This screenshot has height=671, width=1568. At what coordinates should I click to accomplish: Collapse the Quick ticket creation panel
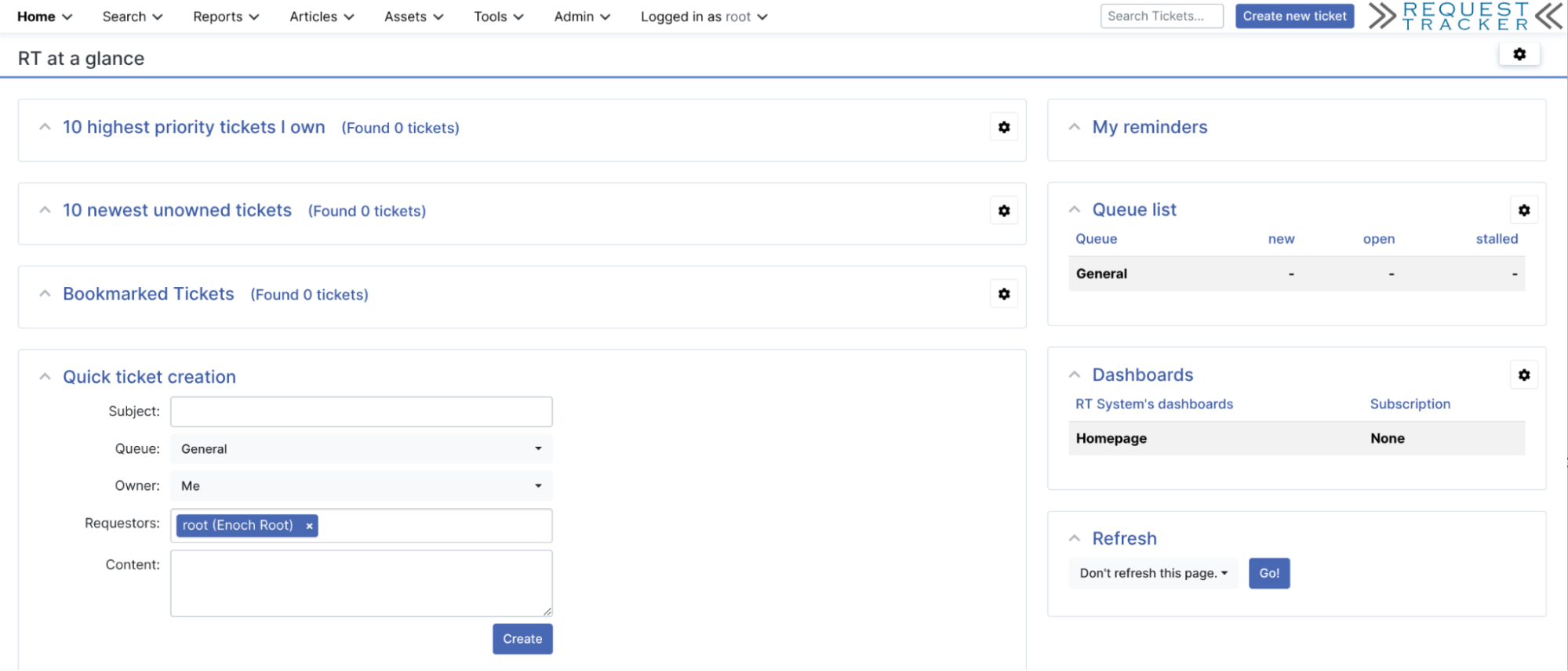click(45, 377)
